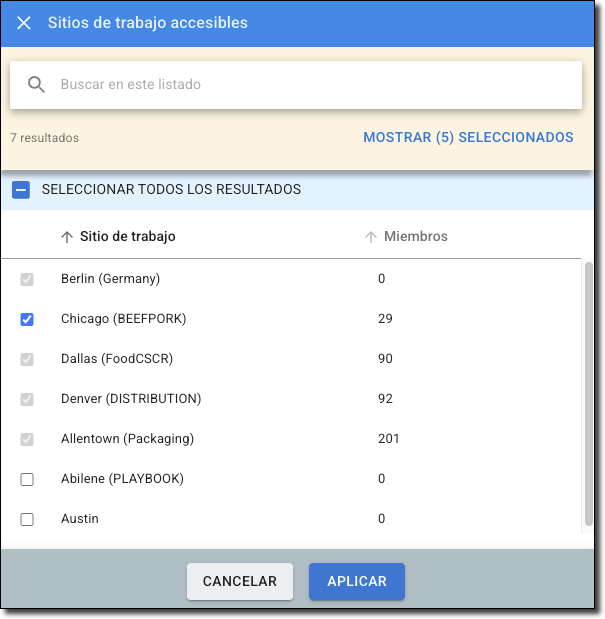Image resolution: width=605 pixels, height=619 pixels.
Task: Click the Berlin (Germany) disabled checkbox
Action: 27,279
